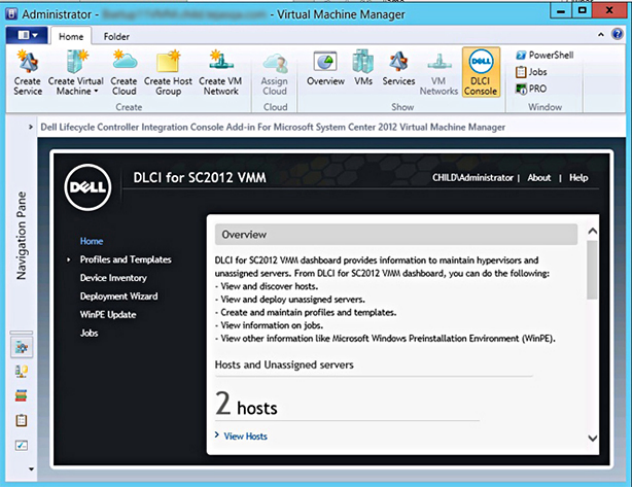
Task: Show the Overview view
Action: 325,69
